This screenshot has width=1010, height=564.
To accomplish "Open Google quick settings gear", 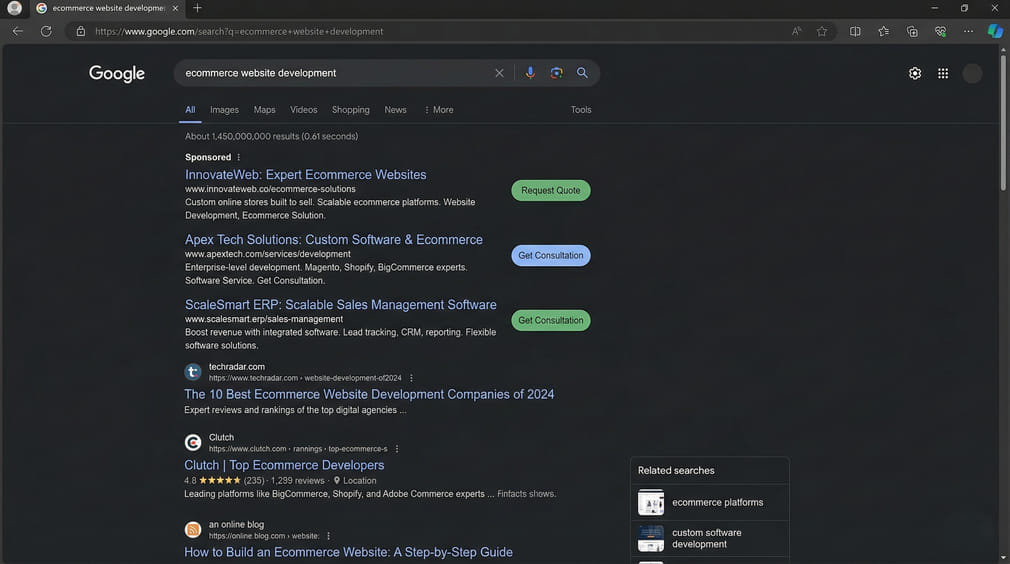I will click(915, 73).
